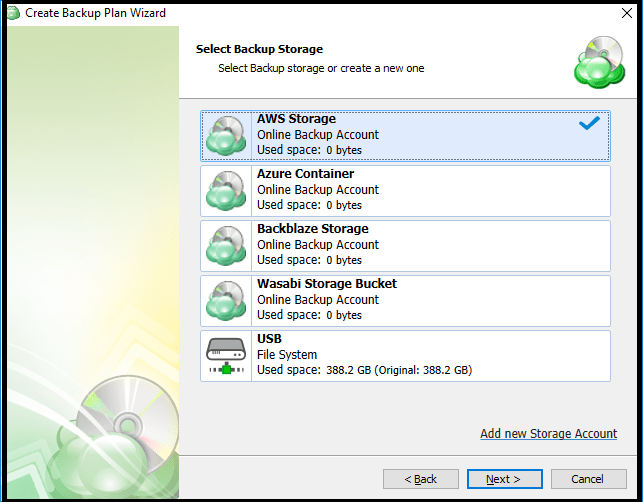Click 'File System' text under USB

[x=287, y=354]
